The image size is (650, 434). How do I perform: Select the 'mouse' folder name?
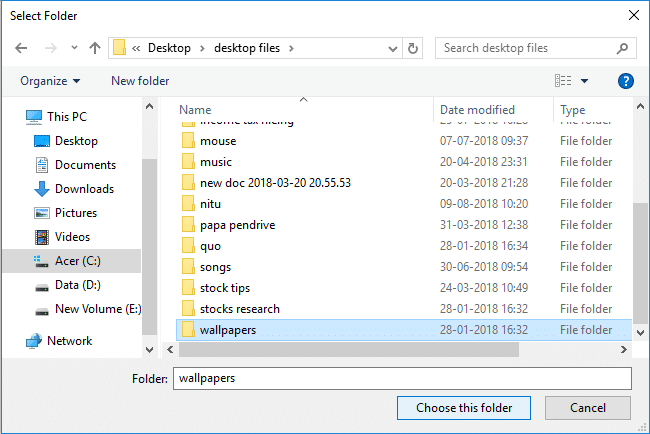tap(218, 141)
